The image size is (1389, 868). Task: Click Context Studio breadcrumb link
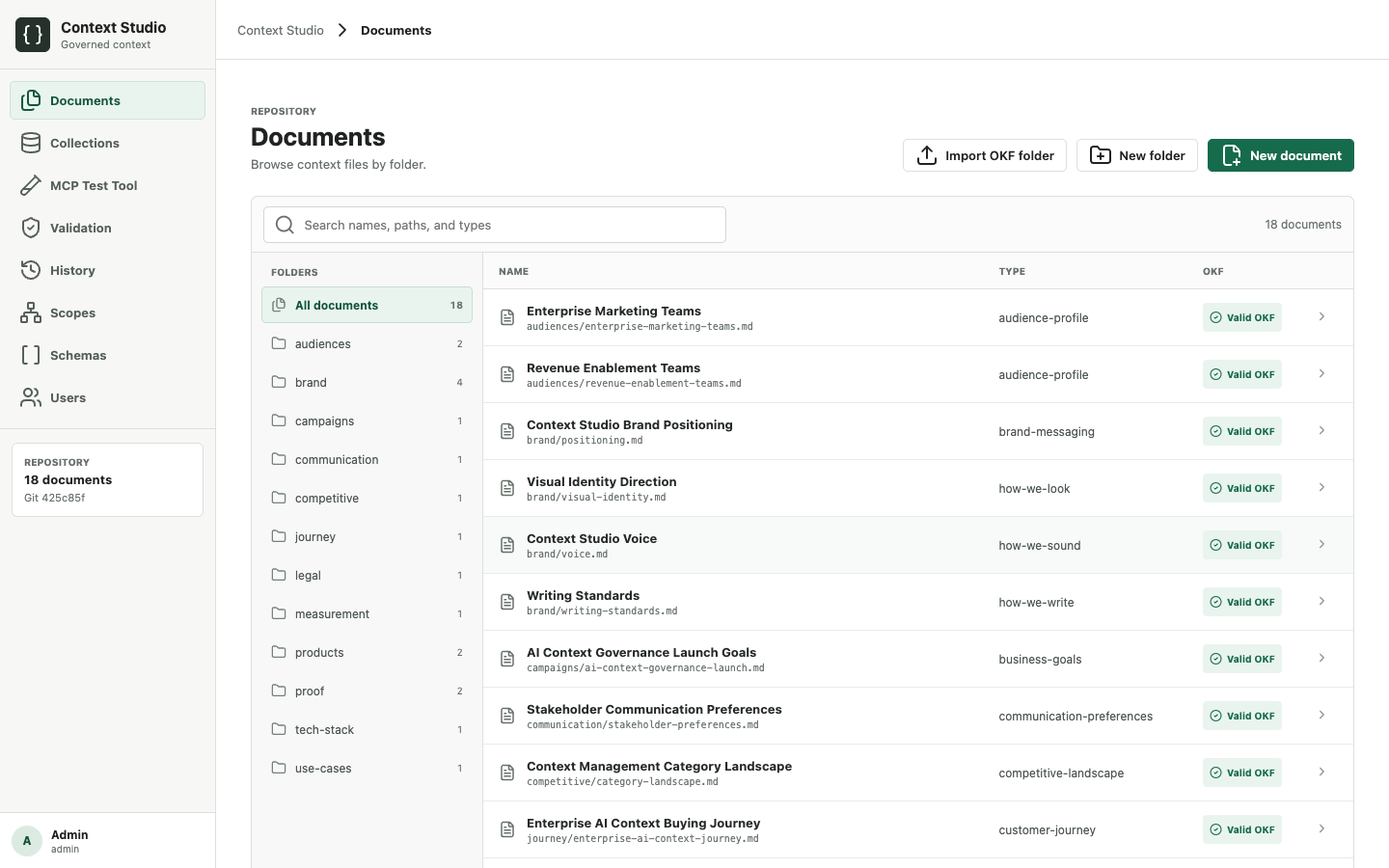pos(281,30)
